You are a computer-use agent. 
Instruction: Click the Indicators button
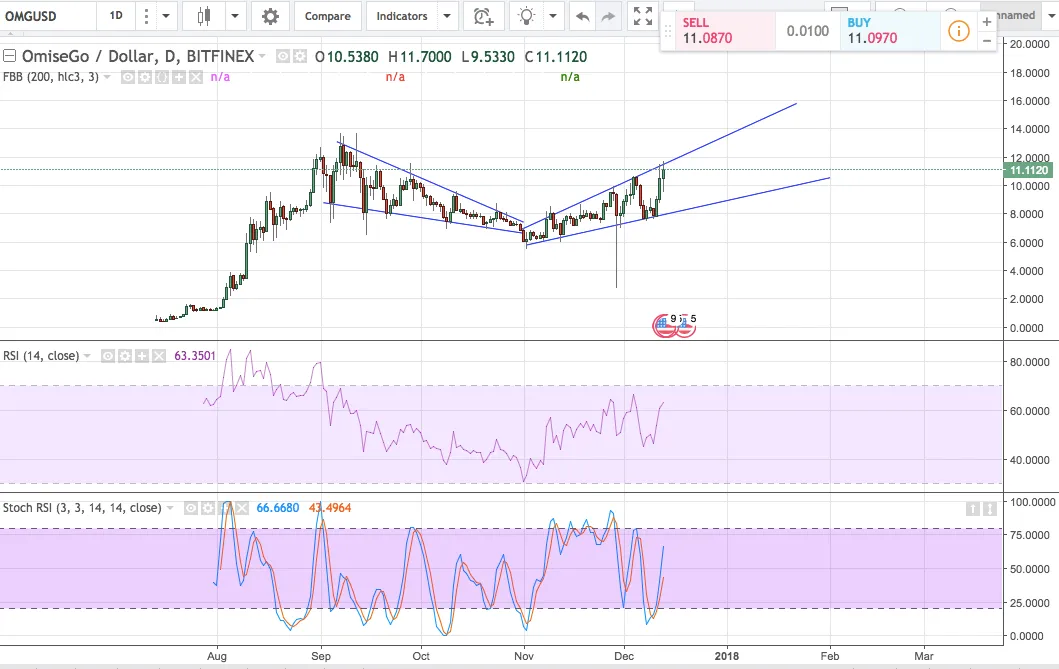point(402,16)
